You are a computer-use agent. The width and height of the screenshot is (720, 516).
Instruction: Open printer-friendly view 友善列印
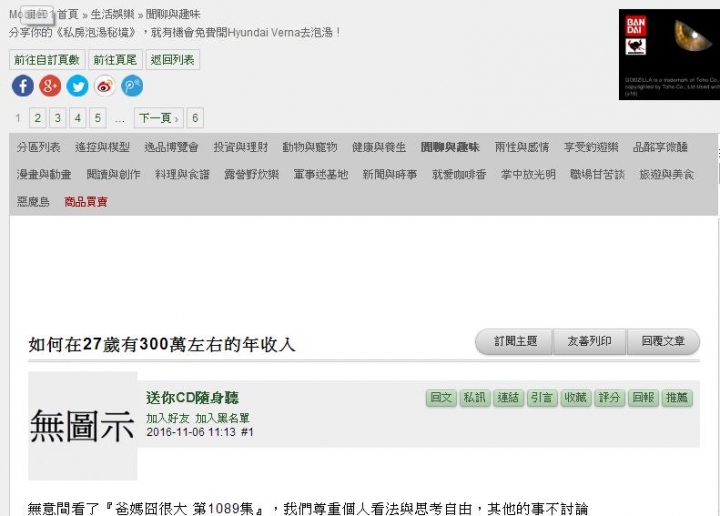click(590, 342)
